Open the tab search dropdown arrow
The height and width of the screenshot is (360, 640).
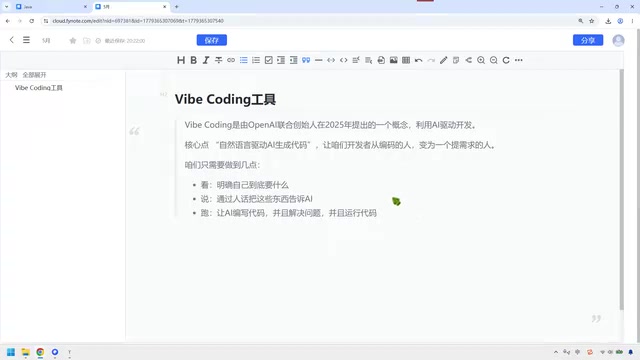(x=7, y=7)
